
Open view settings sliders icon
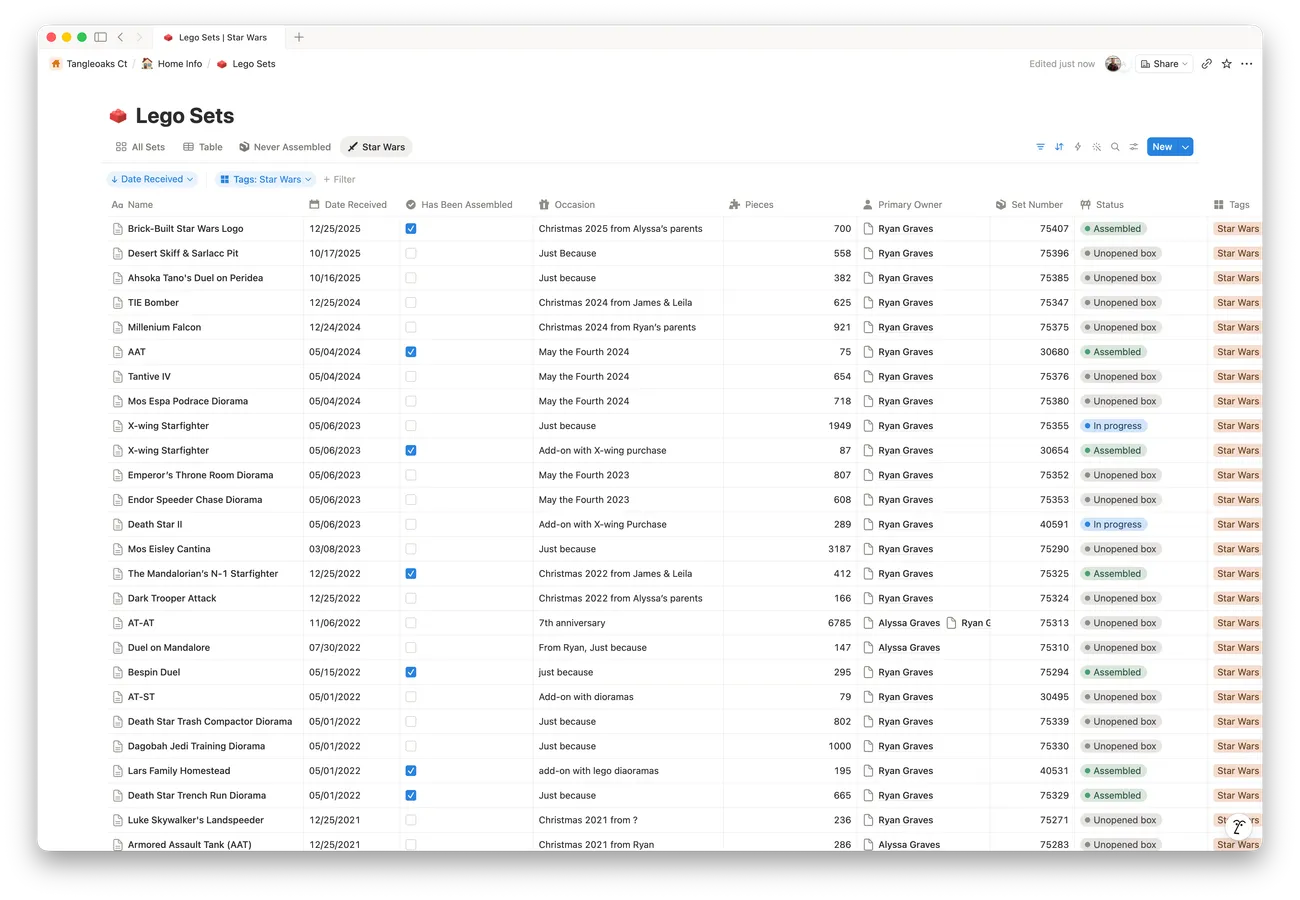[1134, 147]
